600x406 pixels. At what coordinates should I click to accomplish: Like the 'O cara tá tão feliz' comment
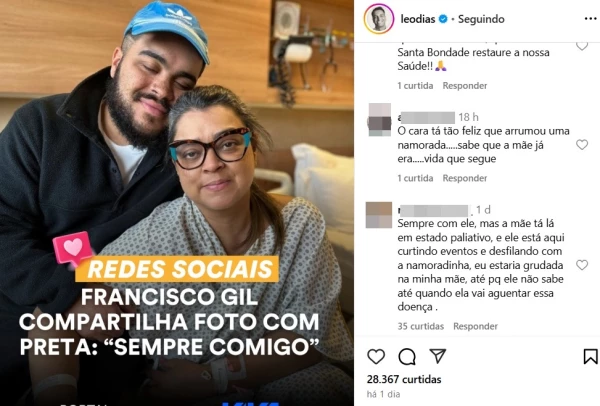pyautogui.click(x=582, y=145)
